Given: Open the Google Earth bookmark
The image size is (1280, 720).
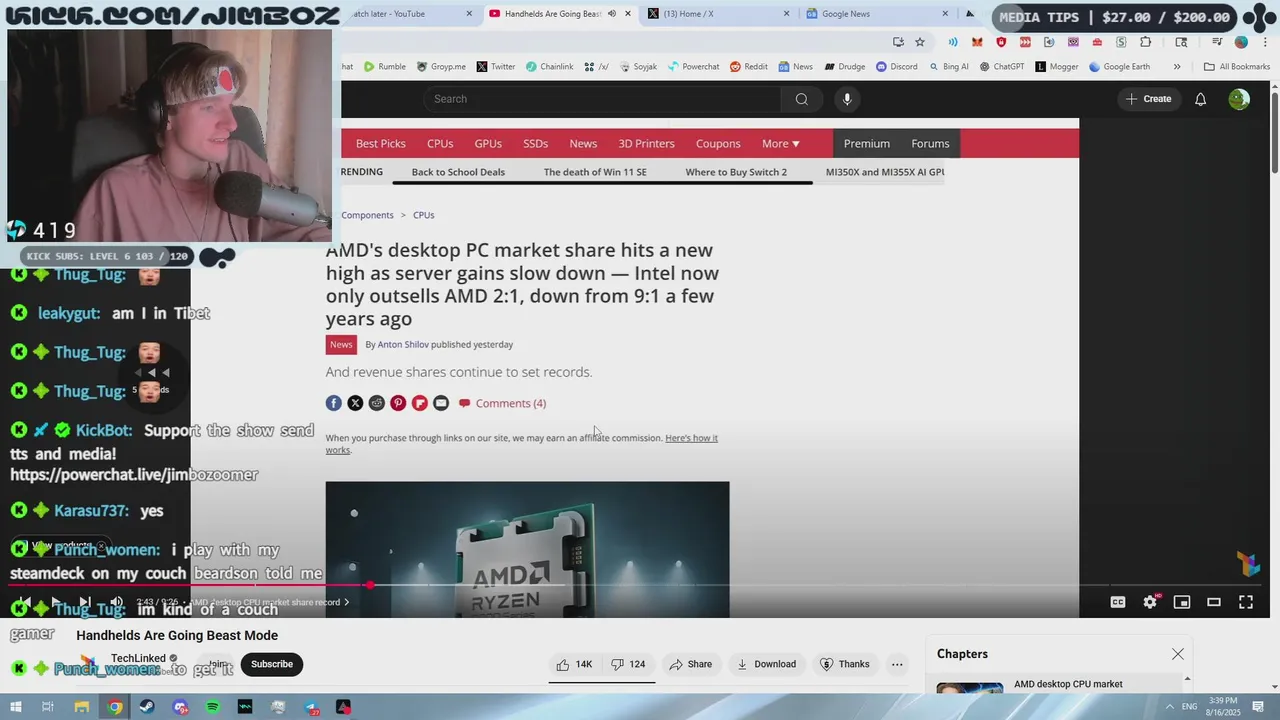Looking at the screenshot, I should point(1119,67).
